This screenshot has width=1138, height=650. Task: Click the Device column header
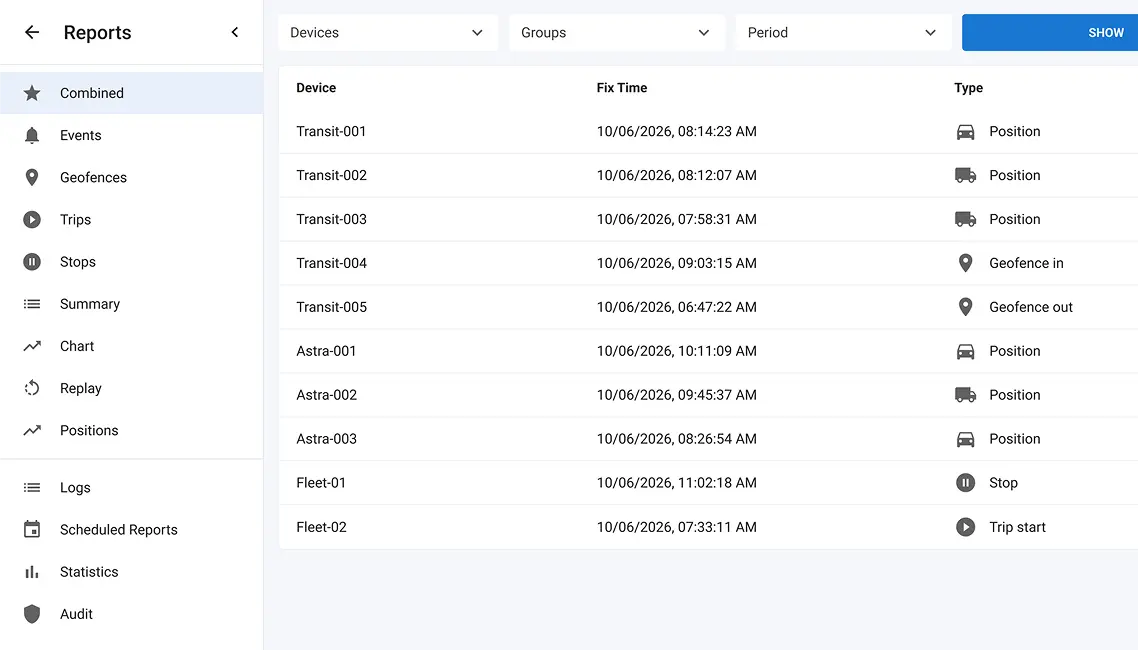click(316, 88)
